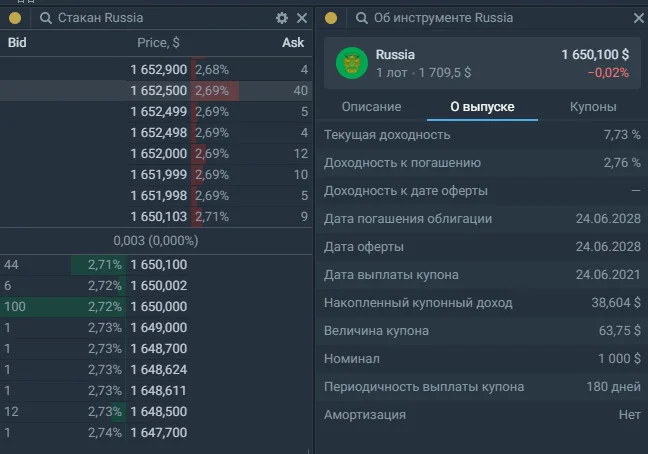Select ask price 1 652,900
The height and width of the screenshot is (454, 648).
click(159, 69)
